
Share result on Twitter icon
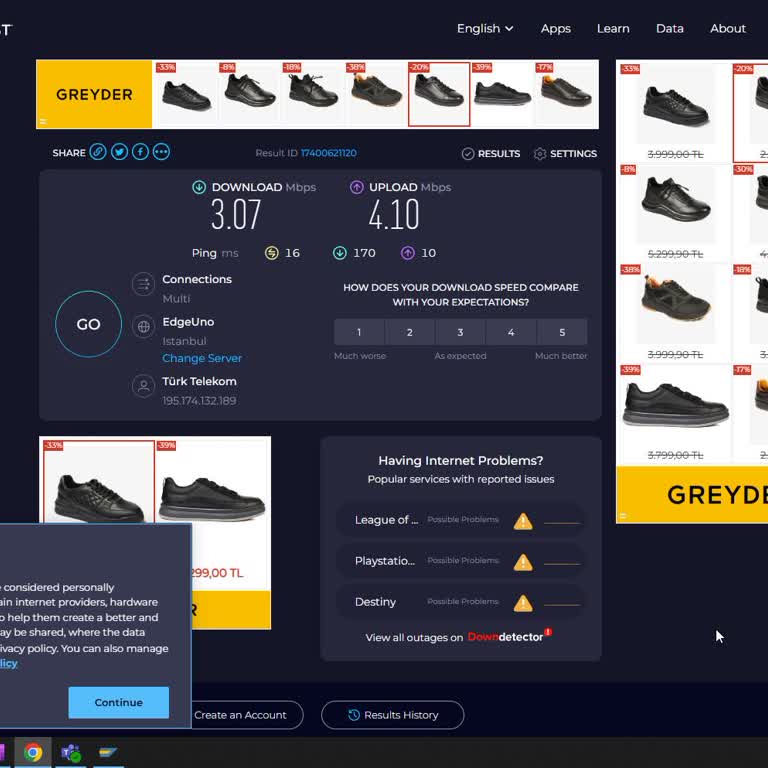coord(119,152)
